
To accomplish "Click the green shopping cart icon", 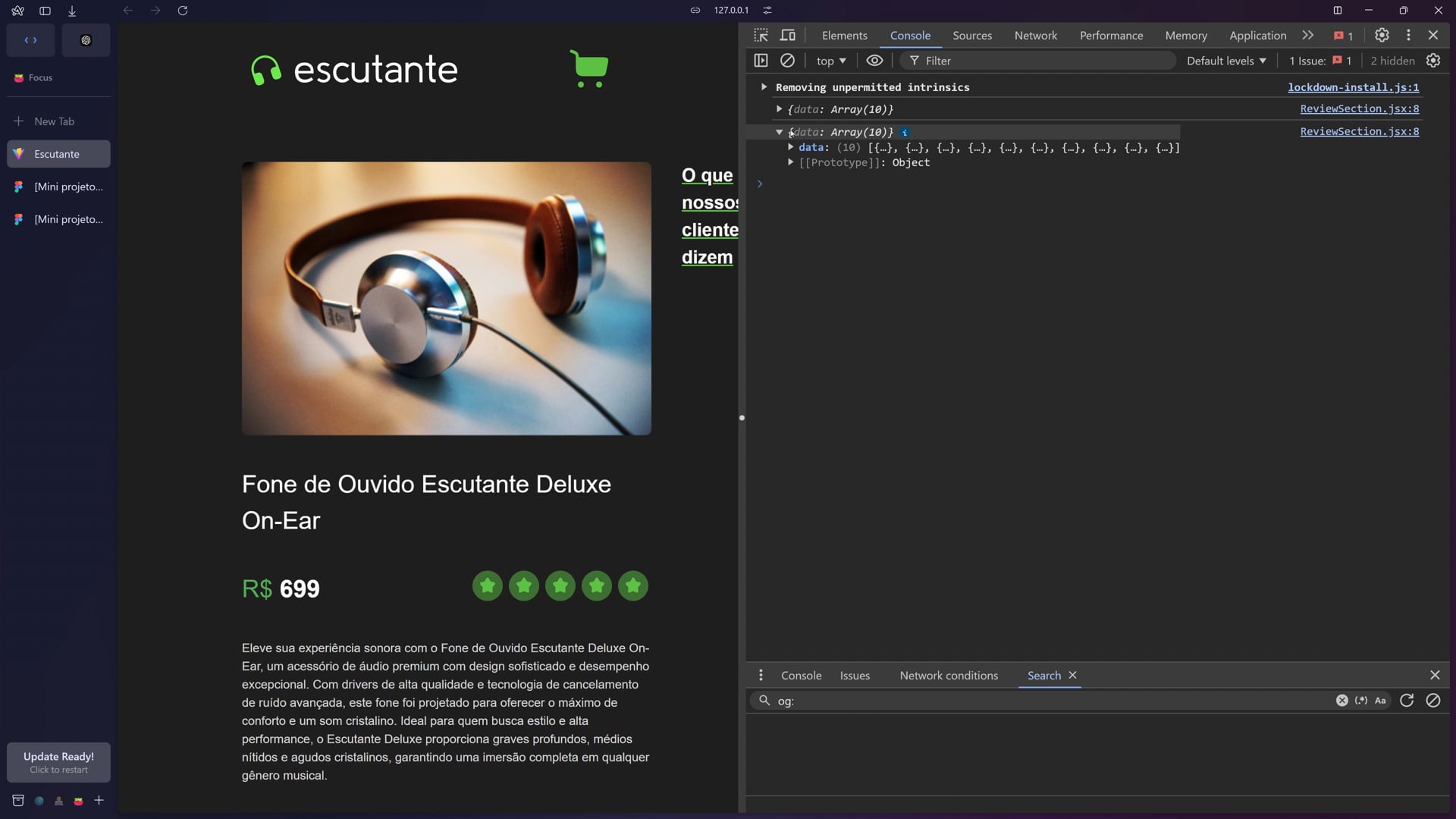I will click(589, 68).
